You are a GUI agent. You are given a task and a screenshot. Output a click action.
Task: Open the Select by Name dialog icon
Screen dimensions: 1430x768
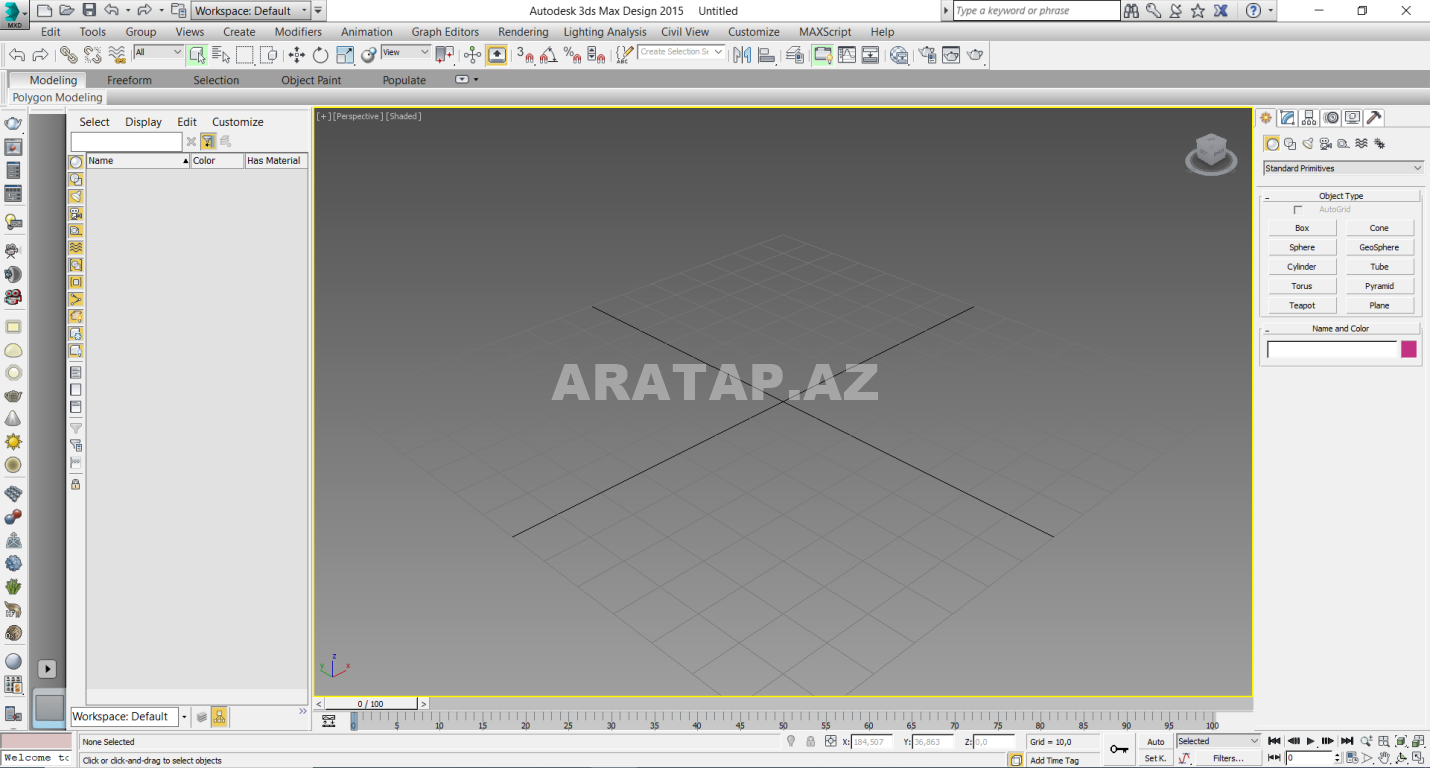click(x=221, y=55)
